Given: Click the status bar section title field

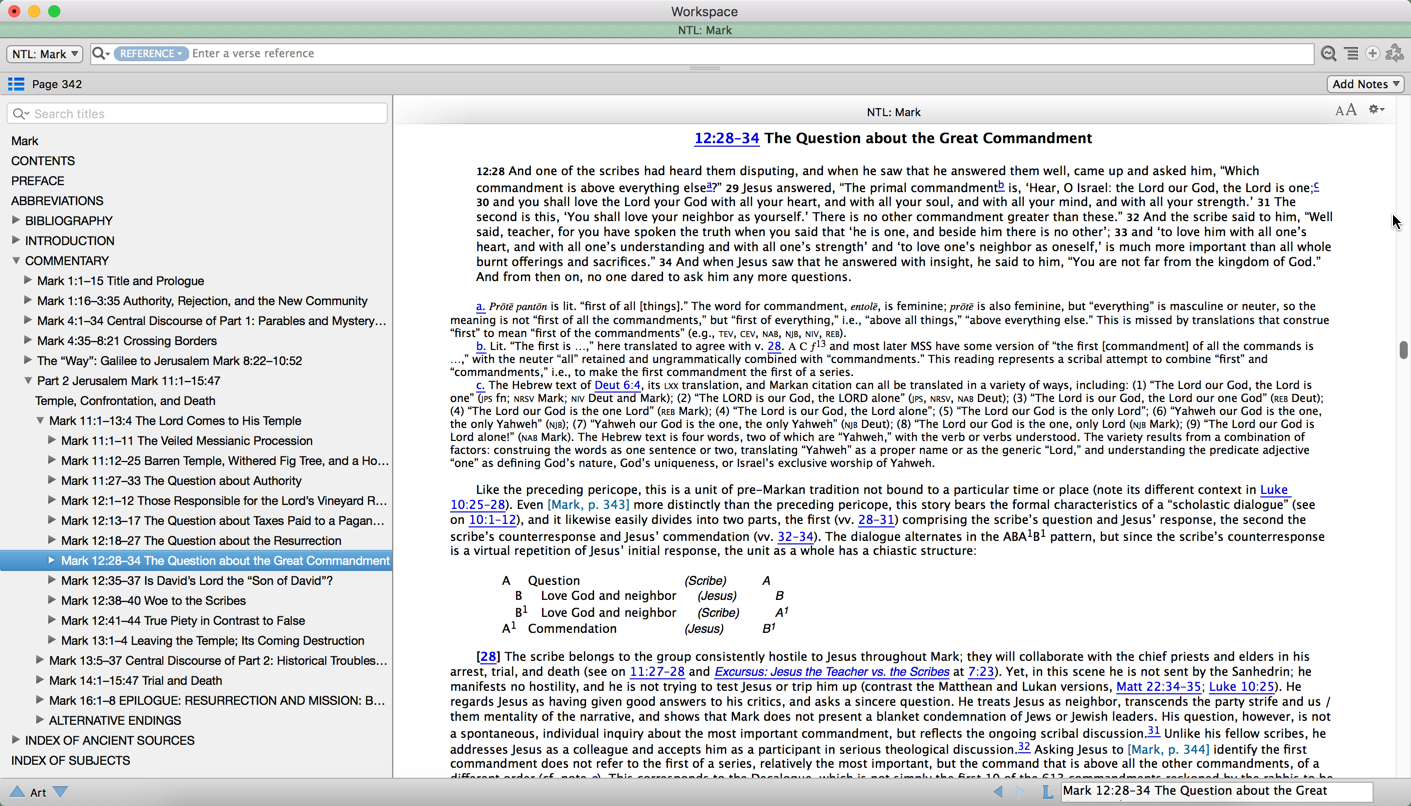Looking at the screenshot, I should (1217, 791).
